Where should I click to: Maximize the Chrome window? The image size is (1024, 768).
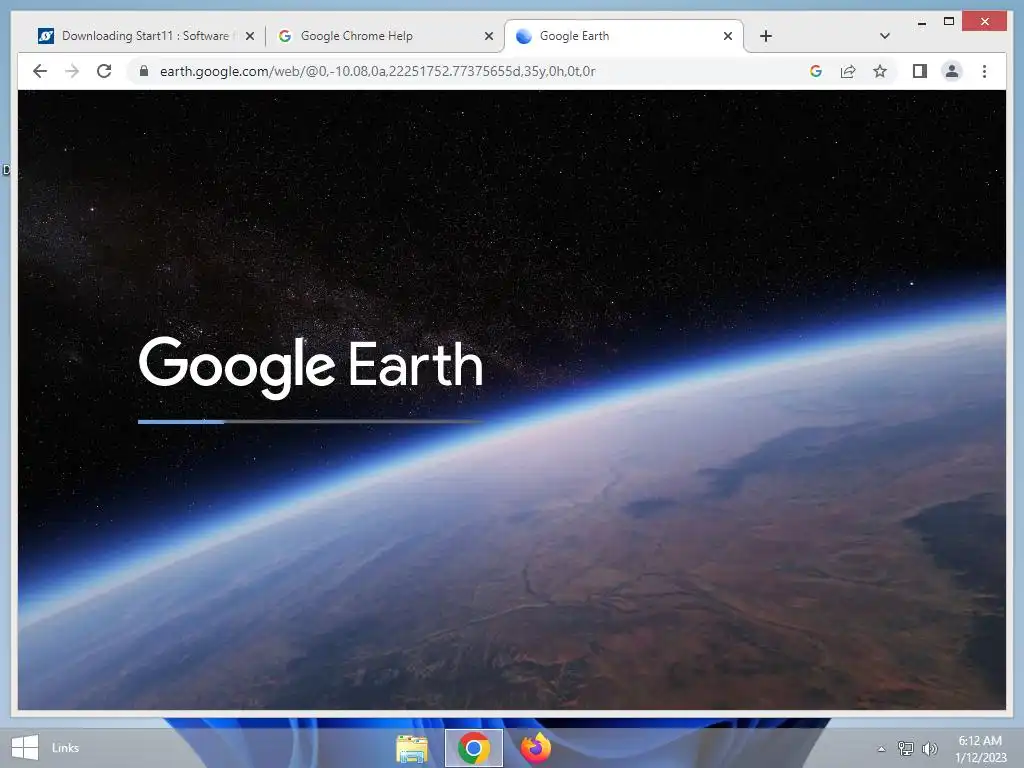click(x=949, y=22)
